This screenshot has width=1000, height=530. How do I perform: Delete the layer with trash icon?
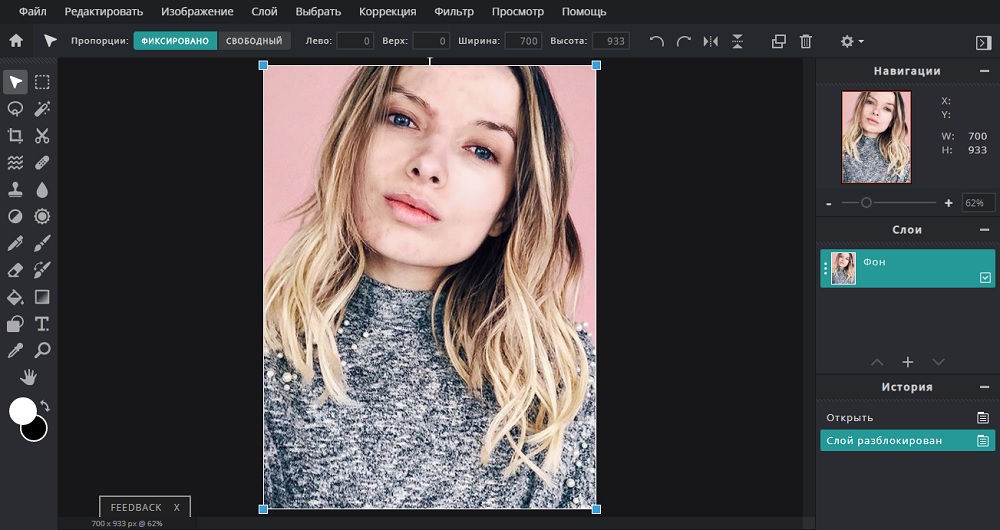[806, 41]
